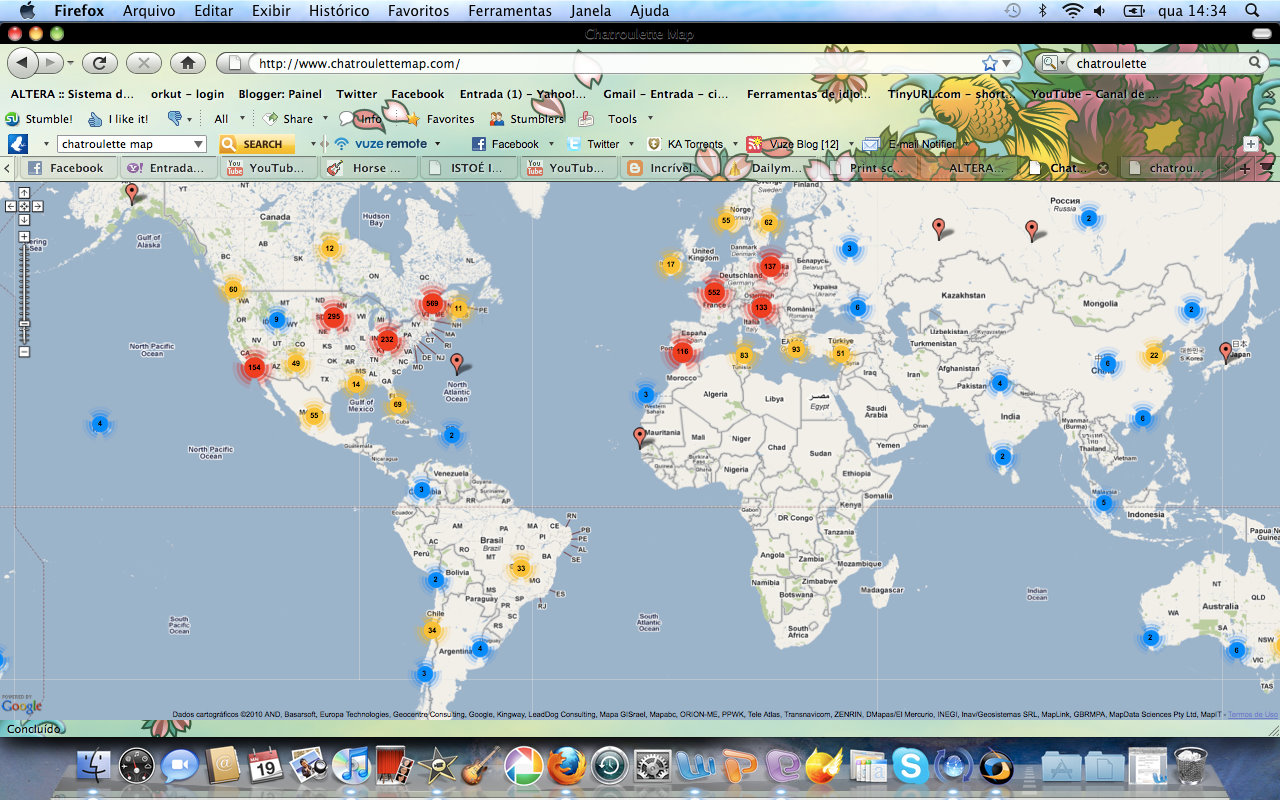Screen dimensions: 1280x800
Task: Open the URL history dropdown arrow
Action: pyautogui.click(x=1007, y=63)
